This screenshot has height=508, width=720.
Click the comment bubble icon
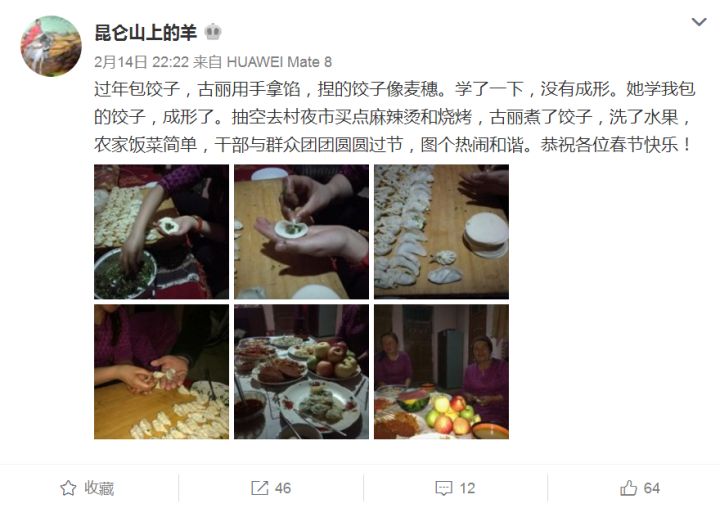coord(444,488)
